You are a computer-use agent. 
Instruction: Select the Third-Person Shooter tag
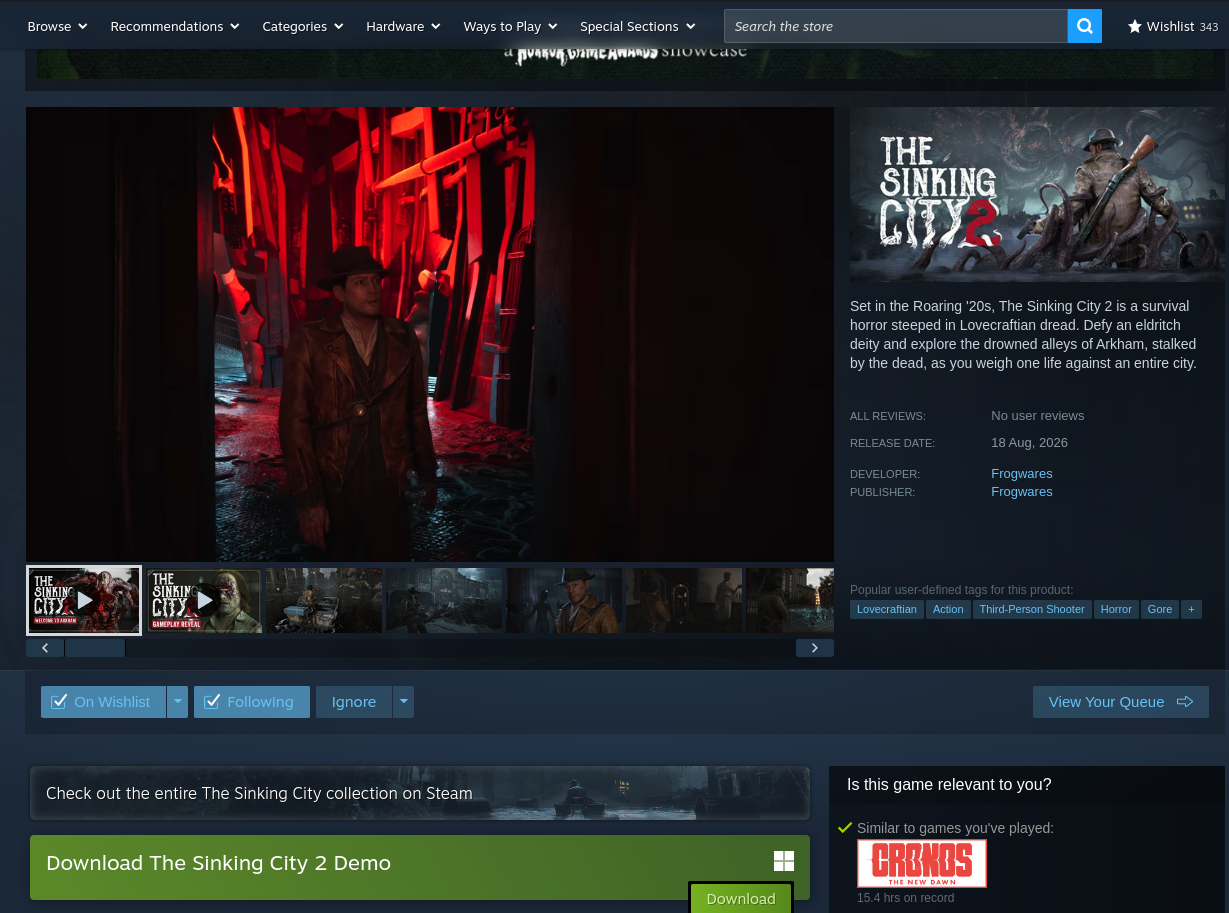pos(1032,609)
